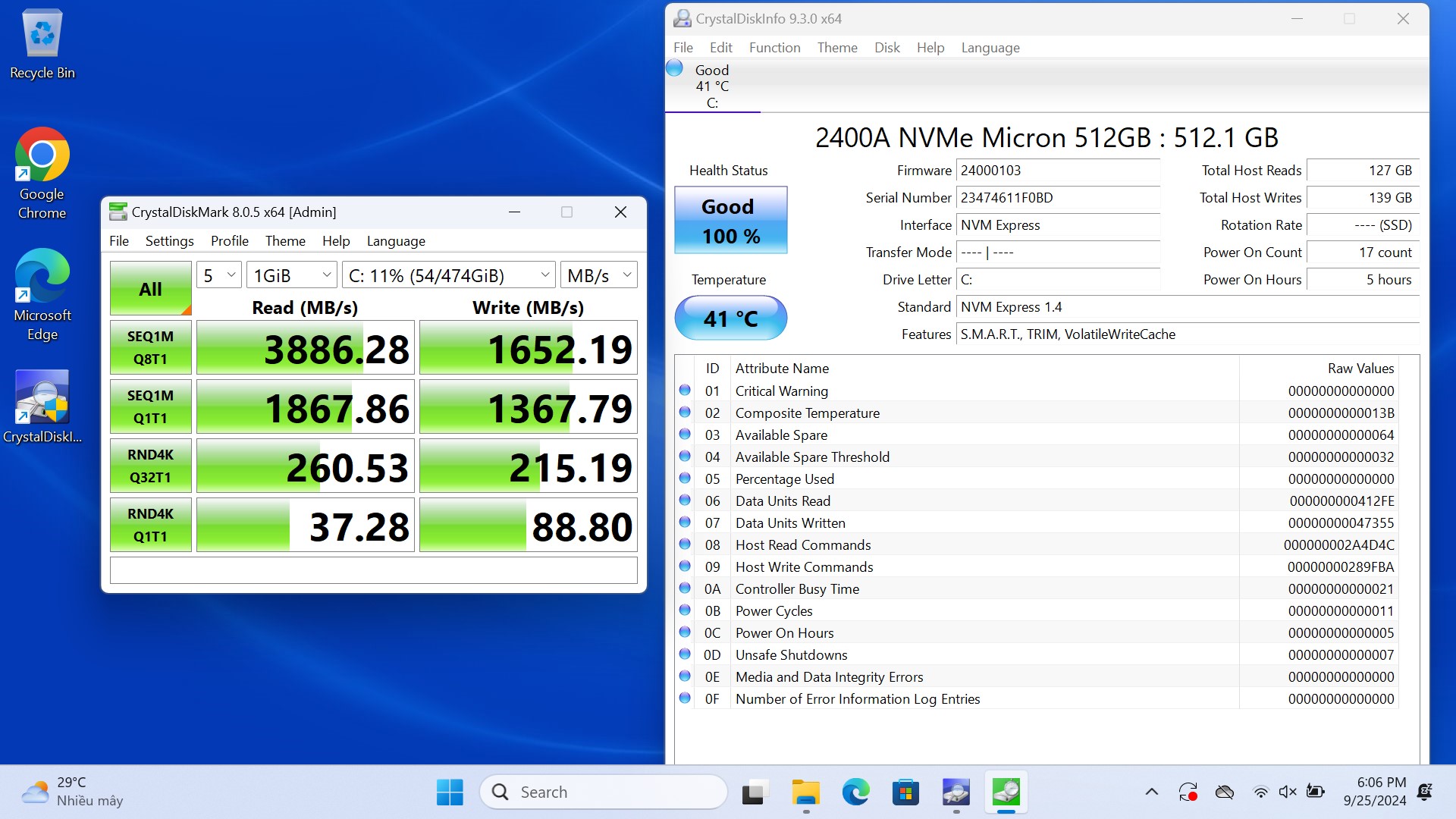The image size is (1456, 819).
Task: Click the Good 100 % health status button
Action: pos(730,220)
